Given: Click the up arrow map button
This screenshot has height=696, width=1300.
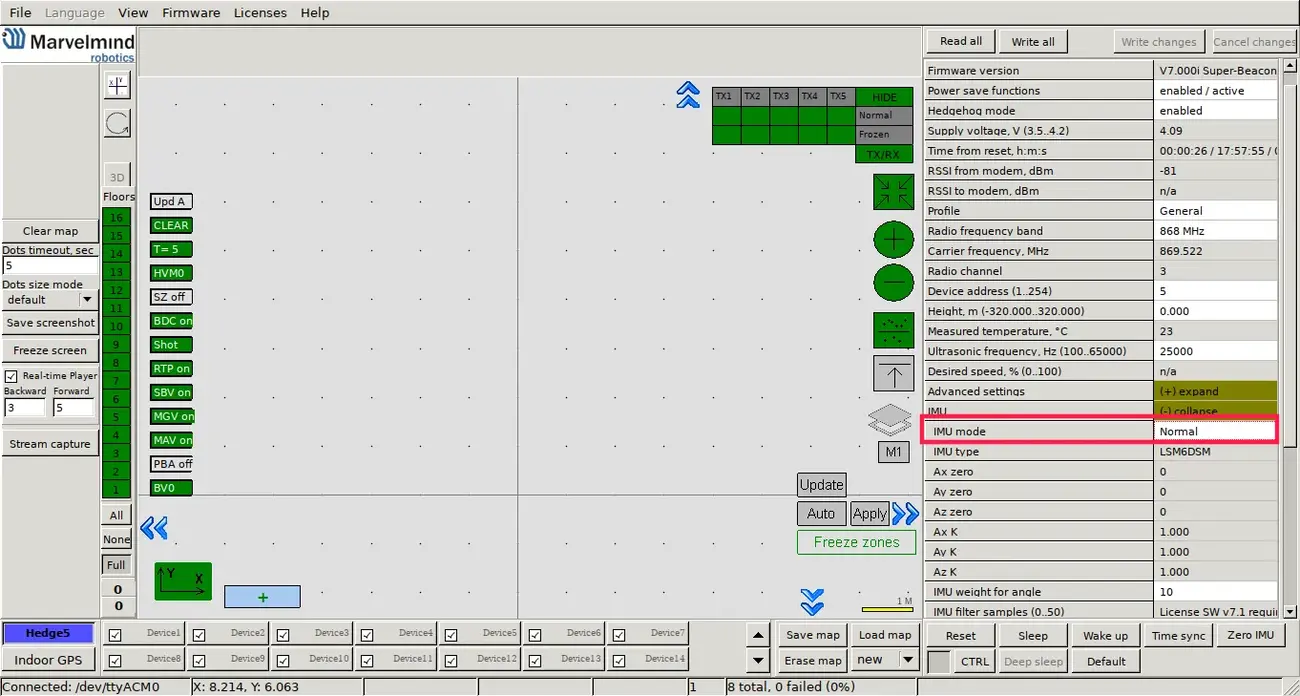Looking at the screenshot, I should [x=893, y=373].
